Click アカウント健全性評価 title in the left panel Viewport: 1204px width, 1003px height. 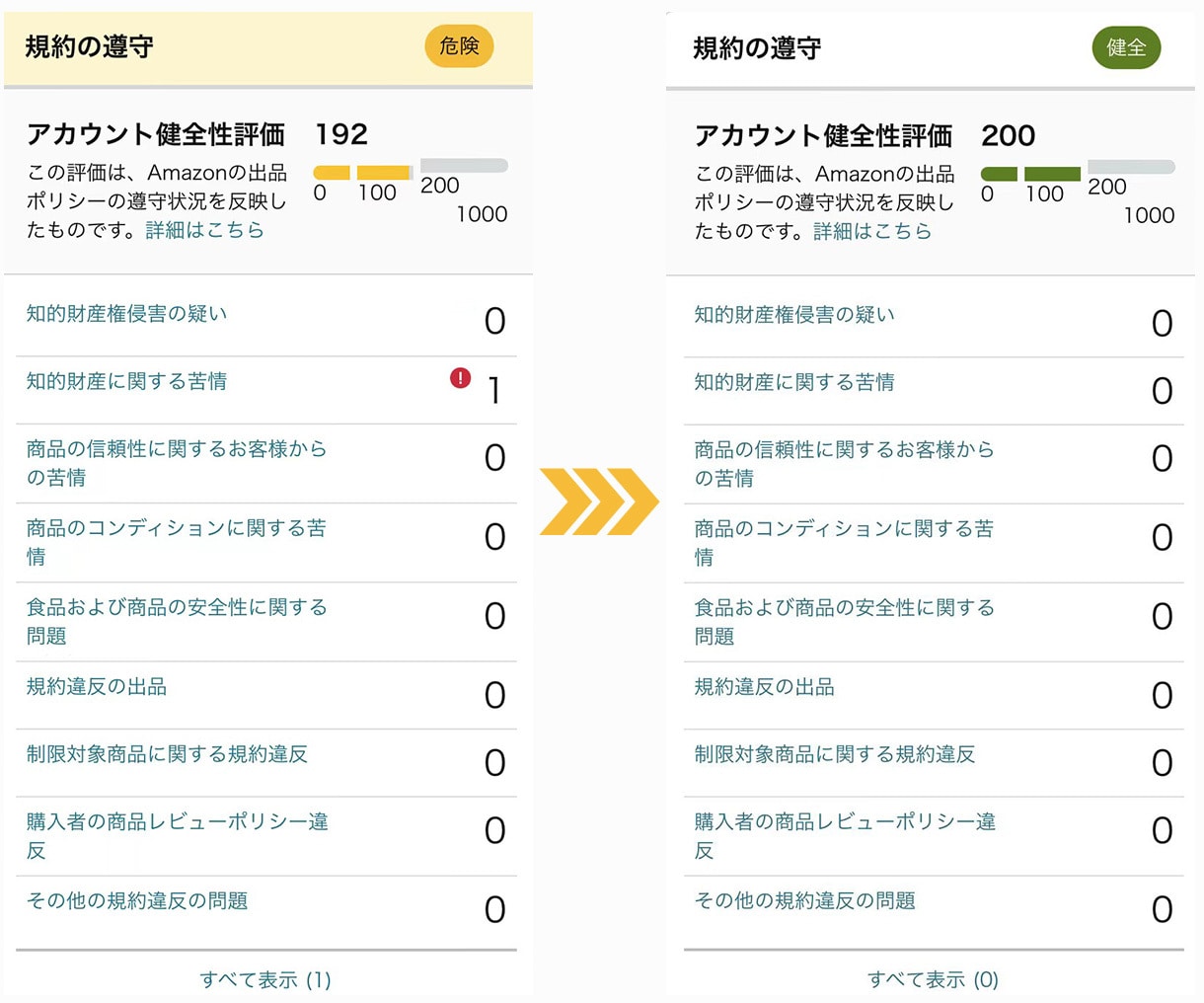[x=156, y=134]
